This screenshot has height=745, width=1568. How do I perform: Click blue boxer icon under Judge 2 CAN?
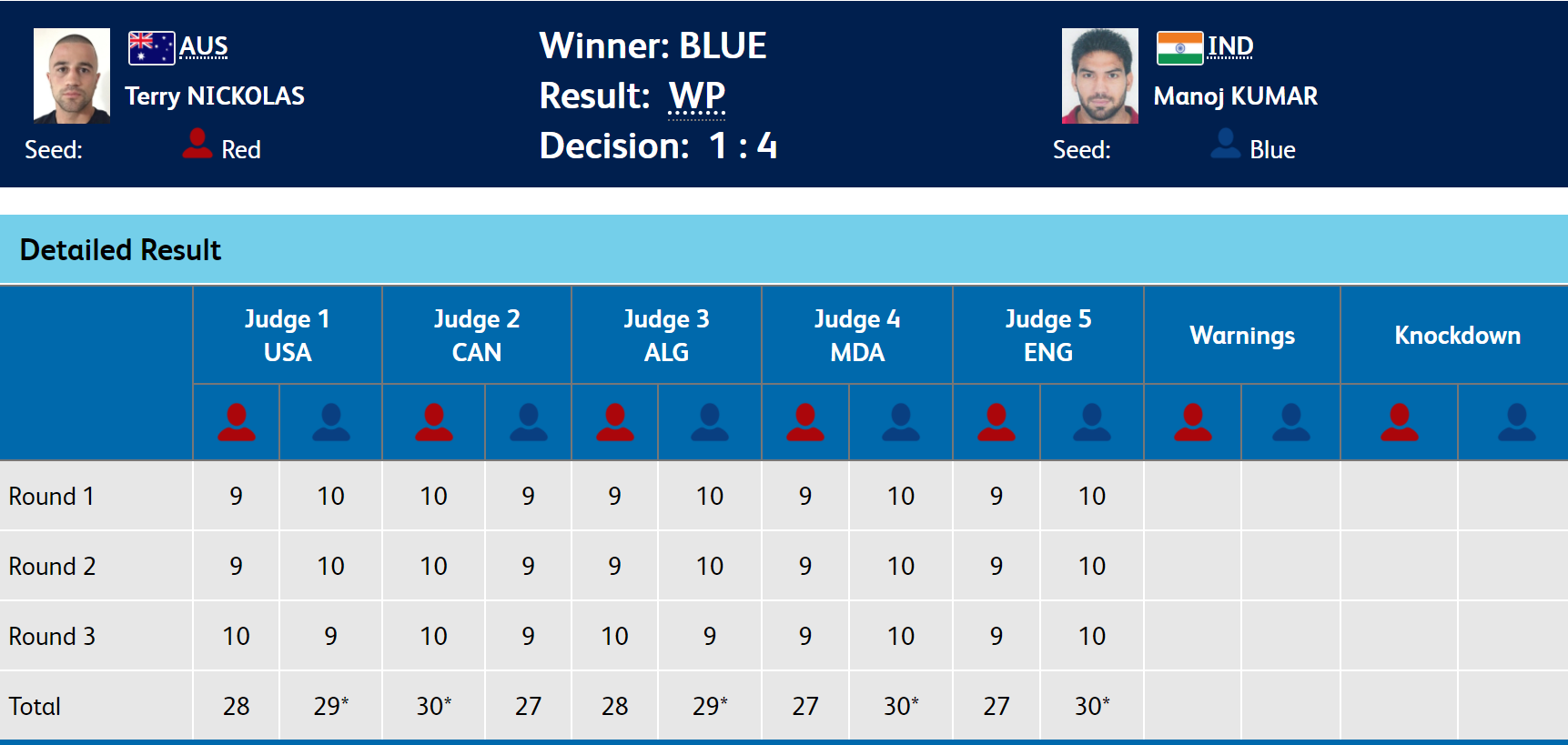tap(529, 422)
